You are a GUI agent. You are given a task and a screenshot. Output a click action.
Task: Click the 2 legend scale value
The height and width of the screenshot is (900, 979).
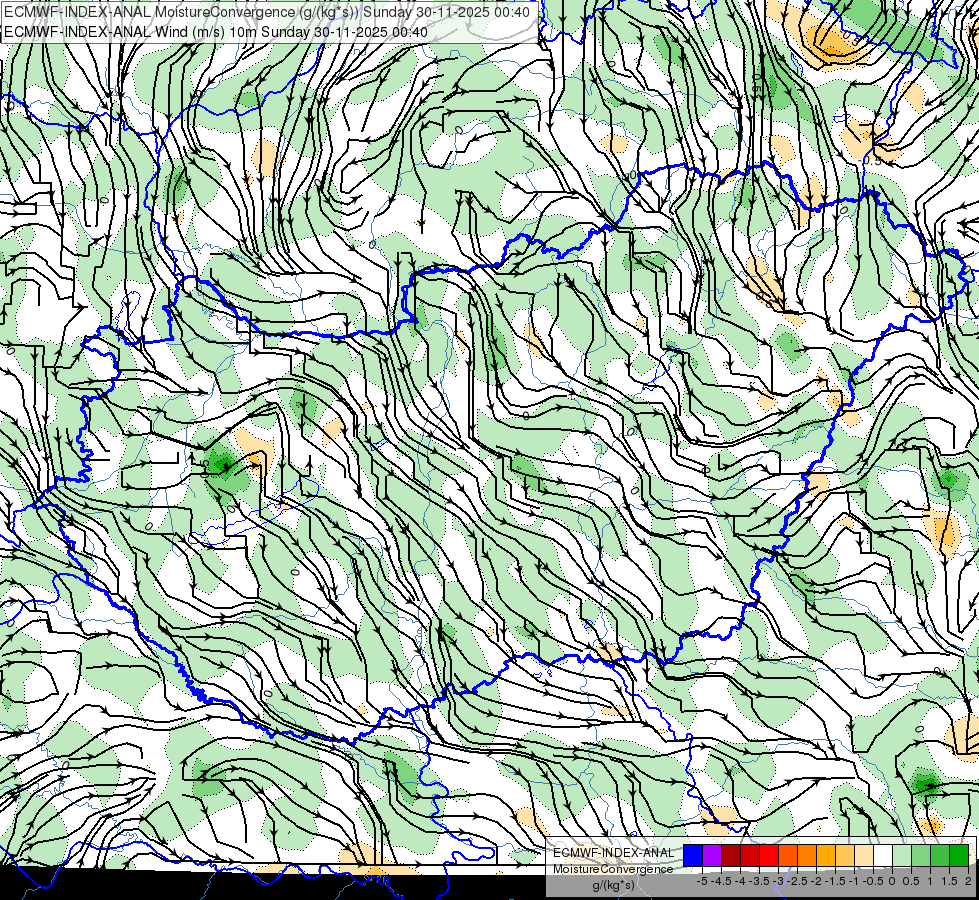click(968, 881)
